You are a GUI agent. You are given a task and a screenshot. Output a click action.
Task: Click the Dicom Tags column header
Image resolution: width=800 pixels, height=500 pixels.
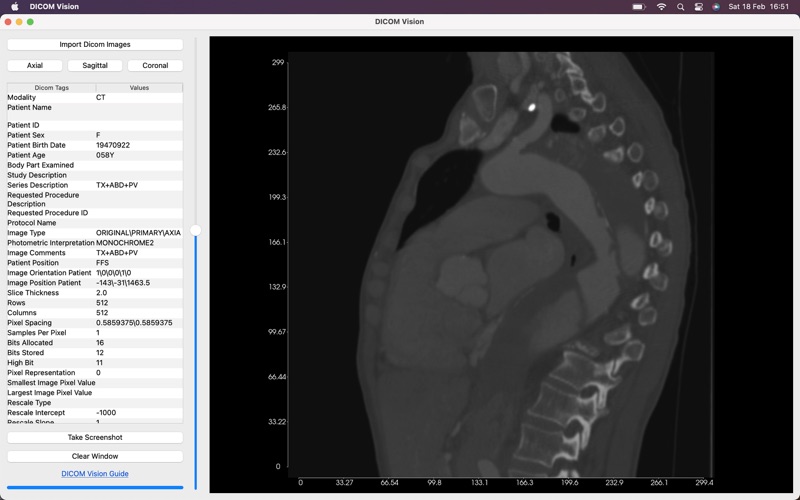[52, 88]
